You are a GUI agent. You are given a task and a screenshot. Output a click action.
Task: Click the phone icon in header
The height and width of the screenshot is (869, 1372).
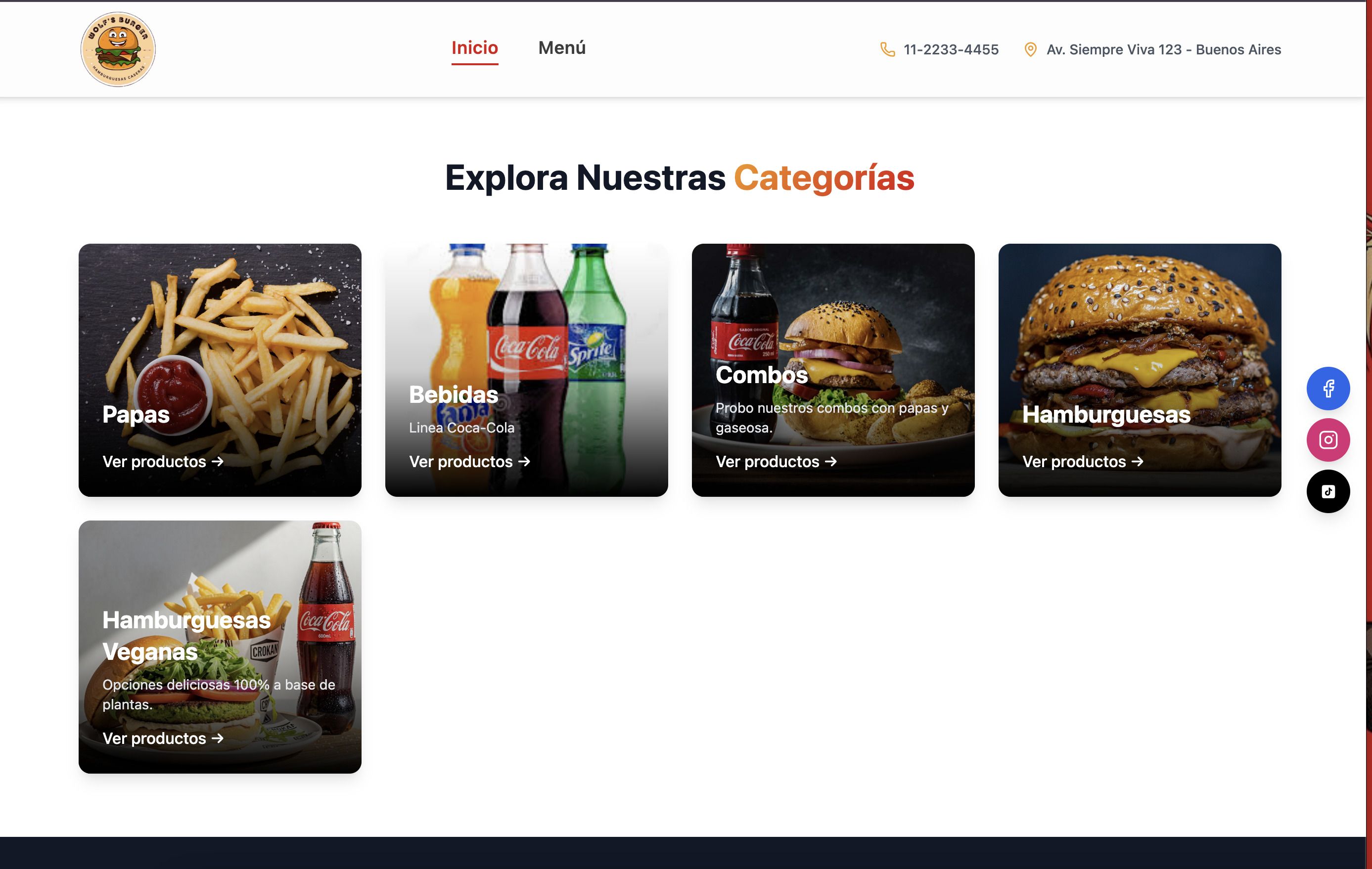(x=887, y=49)
